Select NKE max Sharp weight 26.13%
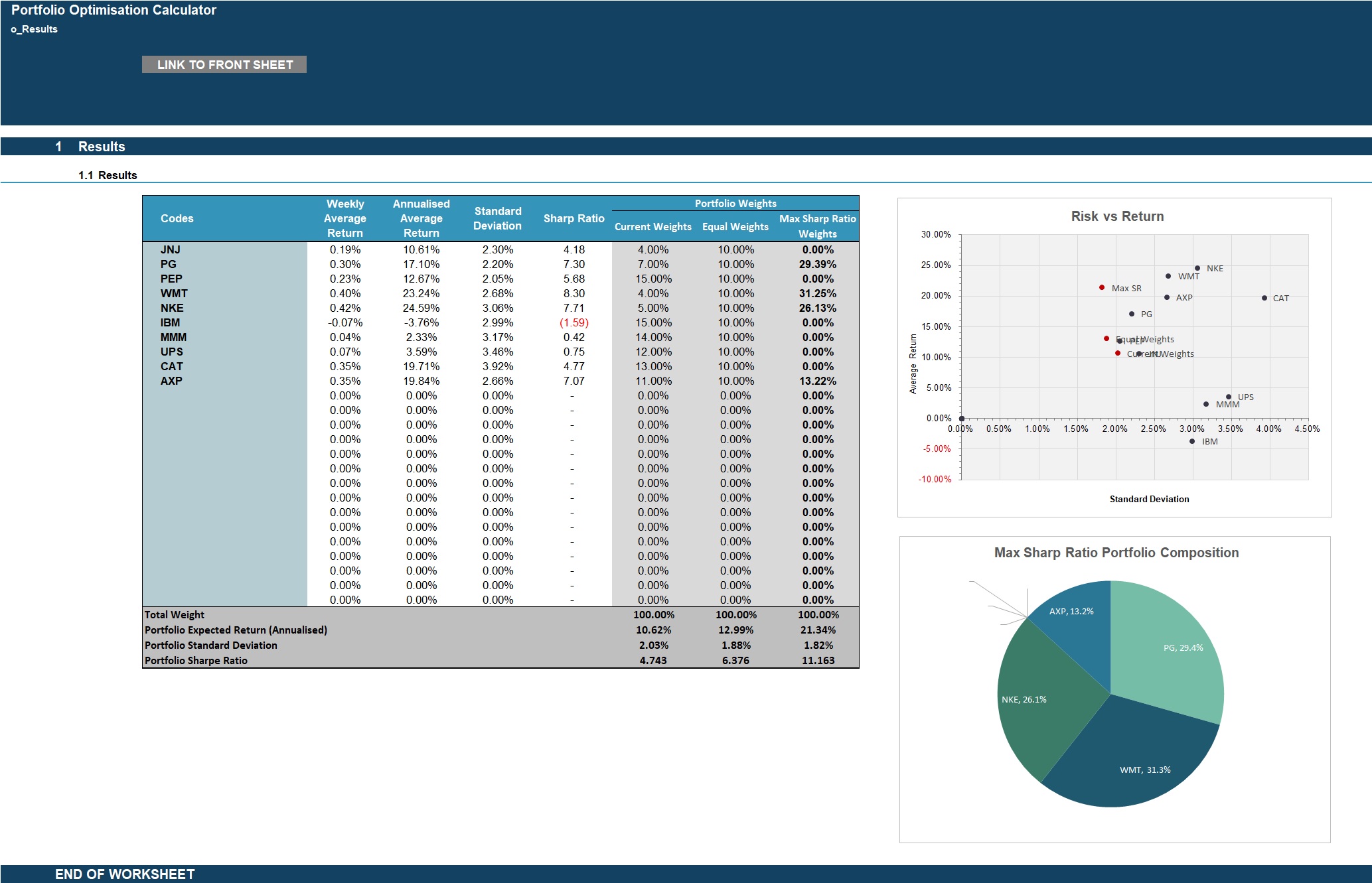1372x883 pixels. click(x=818, y=308)
